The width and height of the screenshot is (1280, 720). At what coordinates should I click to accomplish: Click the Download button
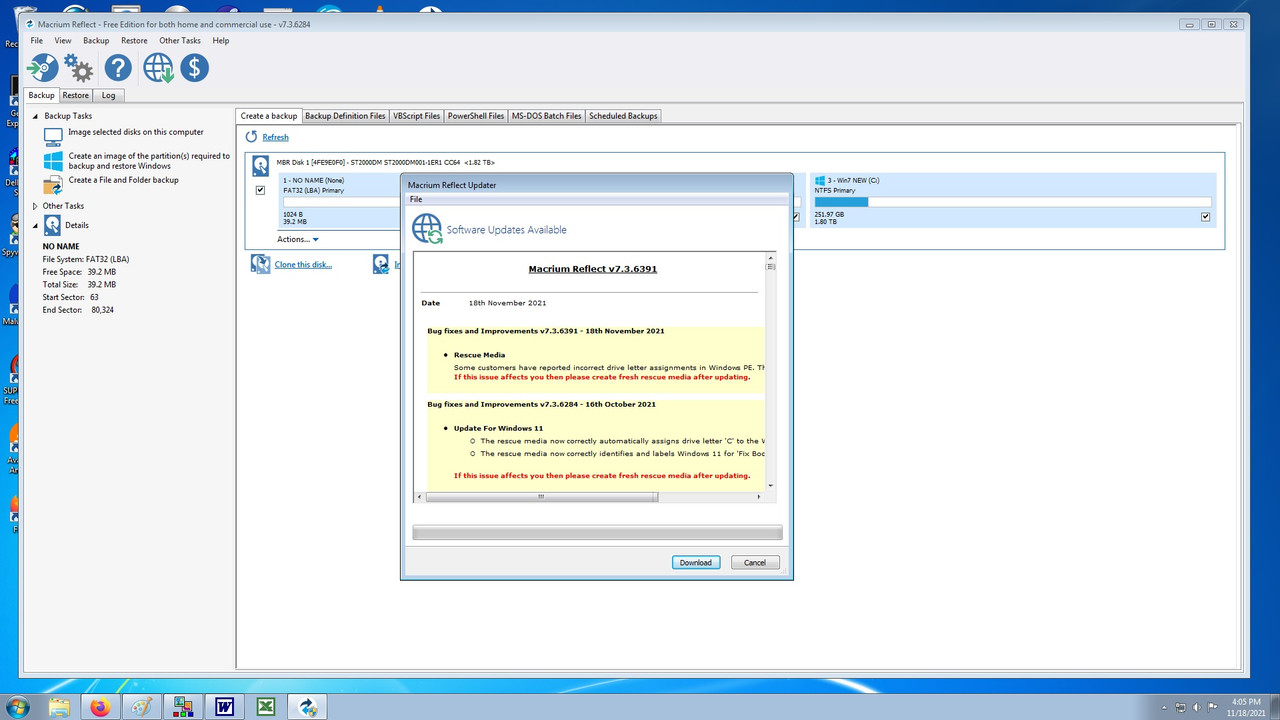point(696,562)
